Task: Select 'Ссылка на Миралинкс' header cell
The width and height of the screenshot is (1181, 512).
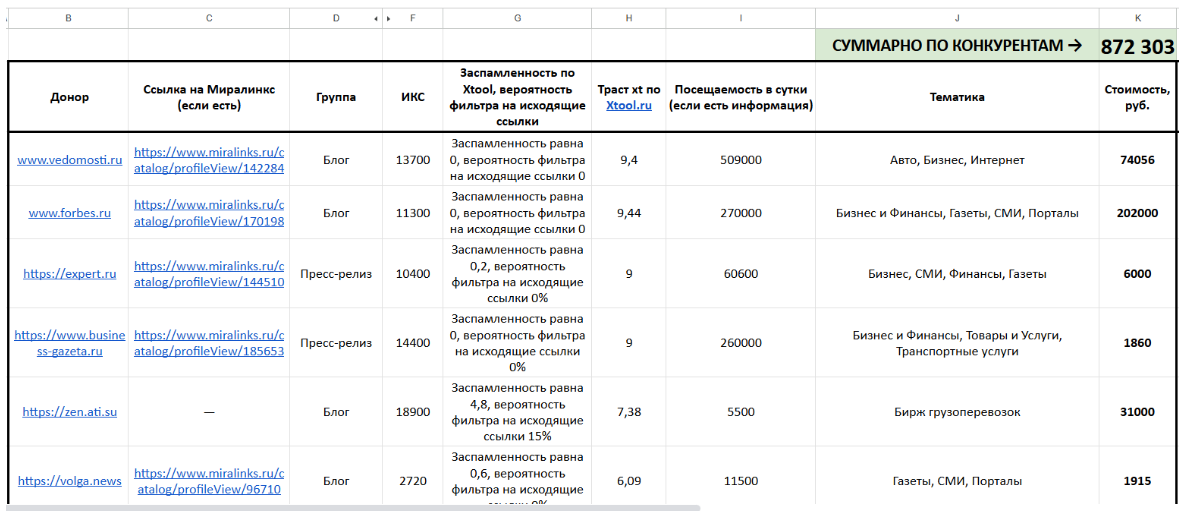Action: (x=209, y=97)
